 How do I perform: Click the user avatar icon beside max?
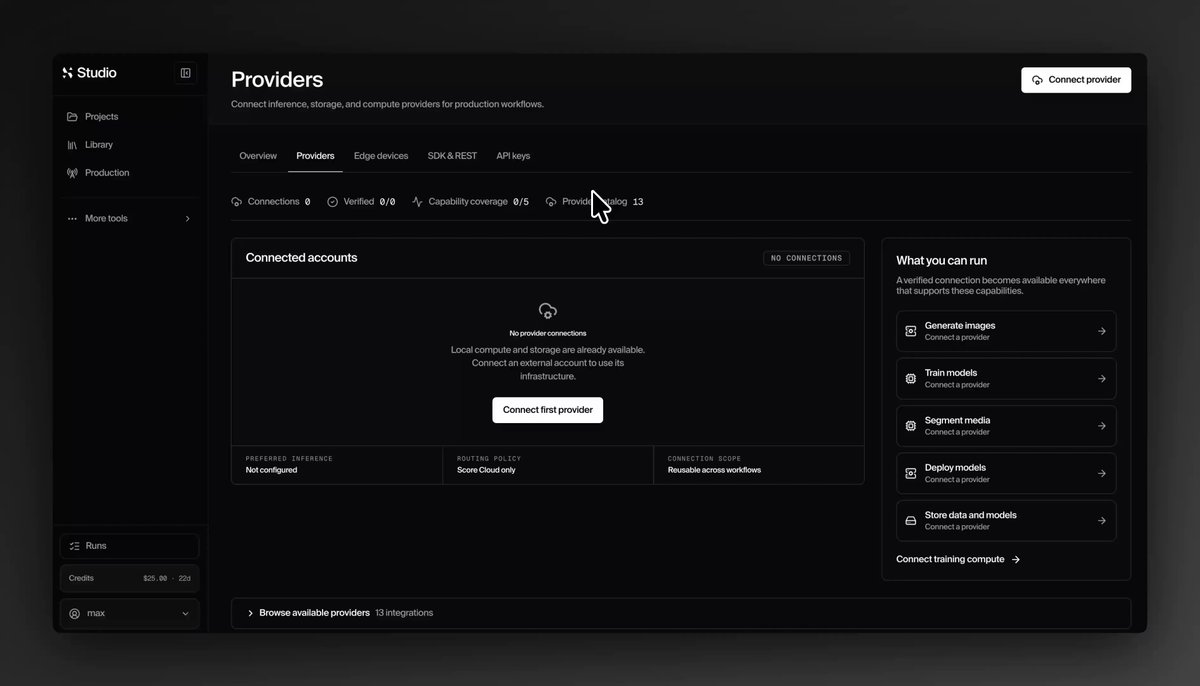click(x=75, y=613)
